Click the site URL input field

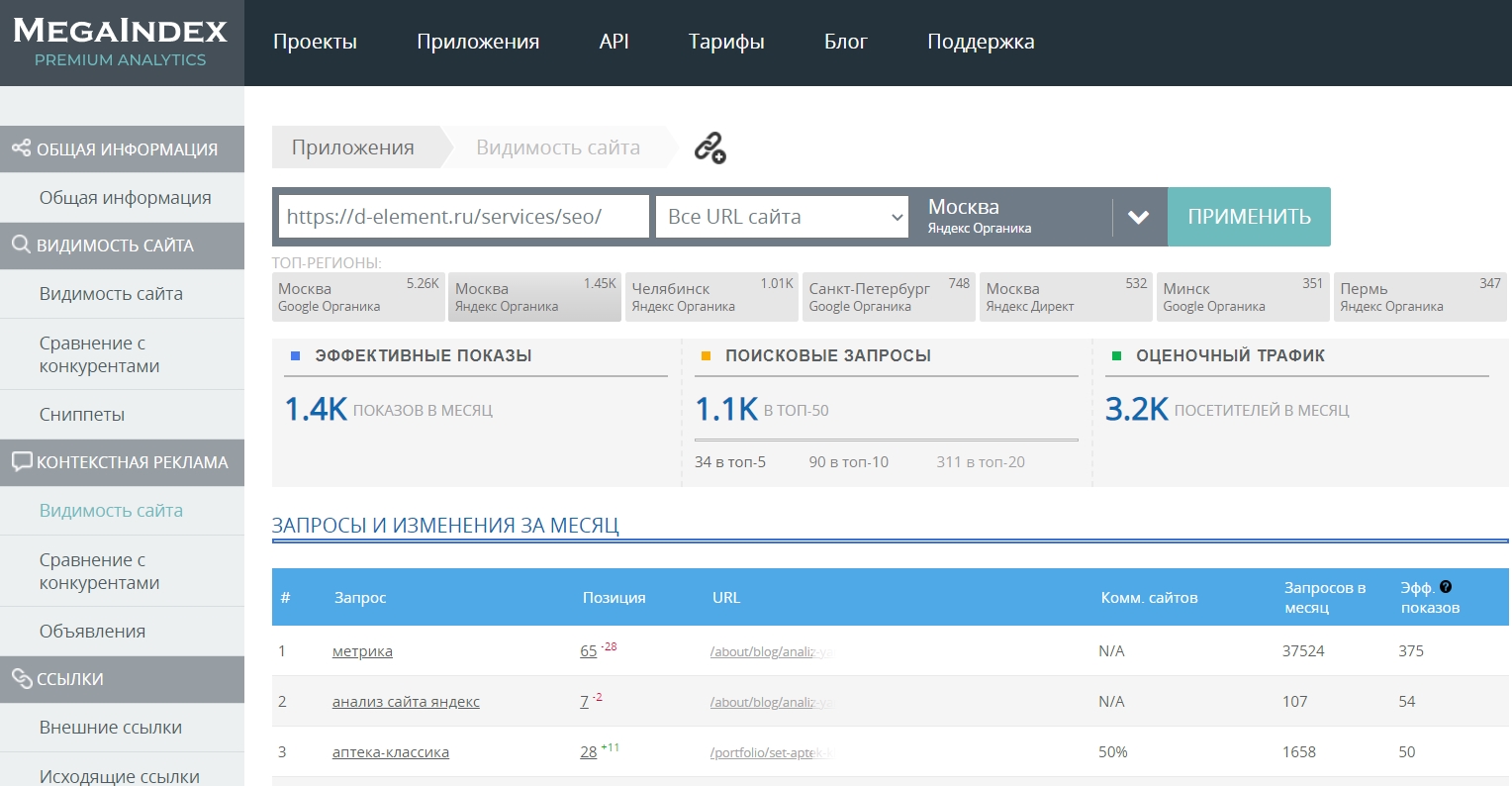pyautogui.click(x=464, y=217)
